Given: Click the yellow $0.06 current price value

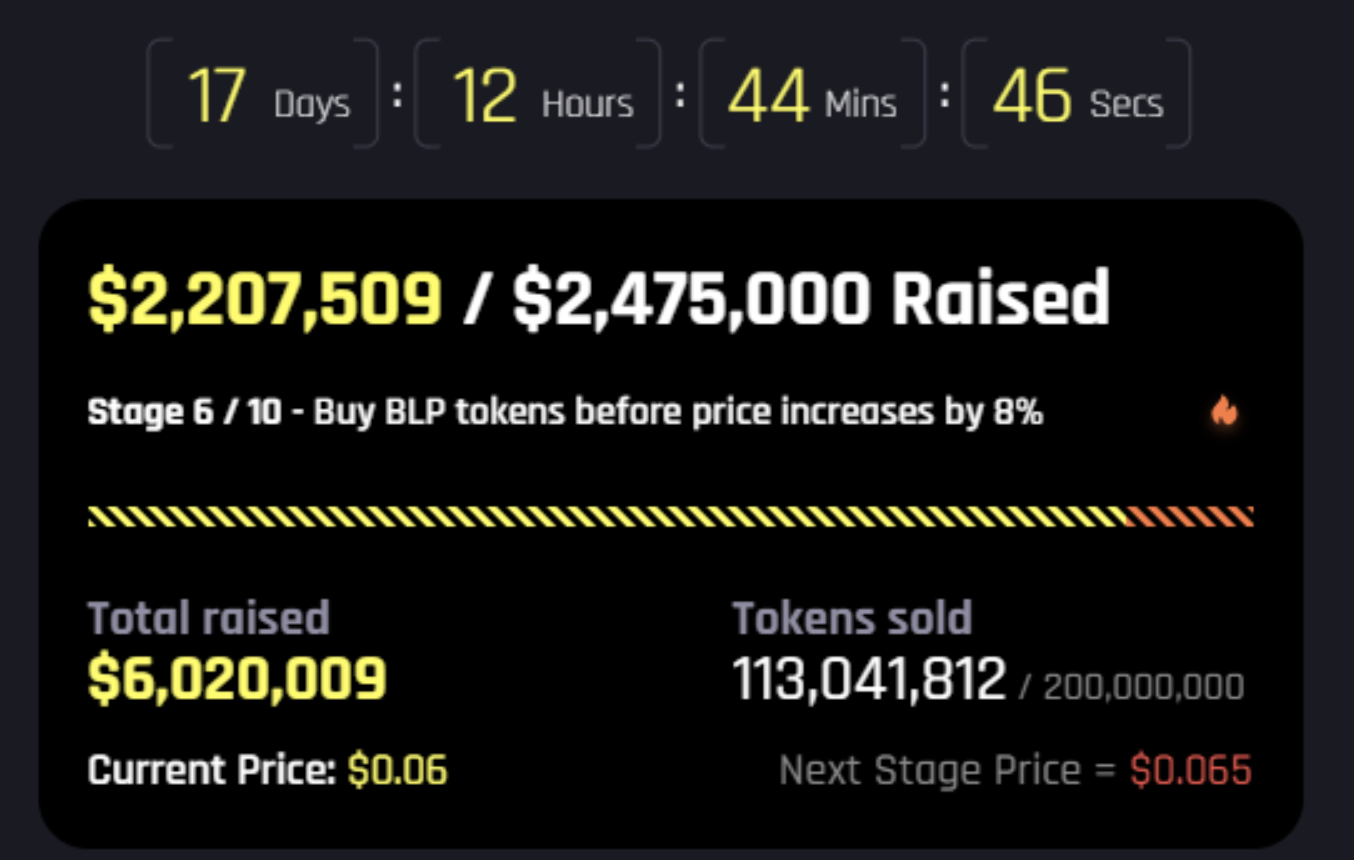Looking at the screenshot, I should pos(397,770).
